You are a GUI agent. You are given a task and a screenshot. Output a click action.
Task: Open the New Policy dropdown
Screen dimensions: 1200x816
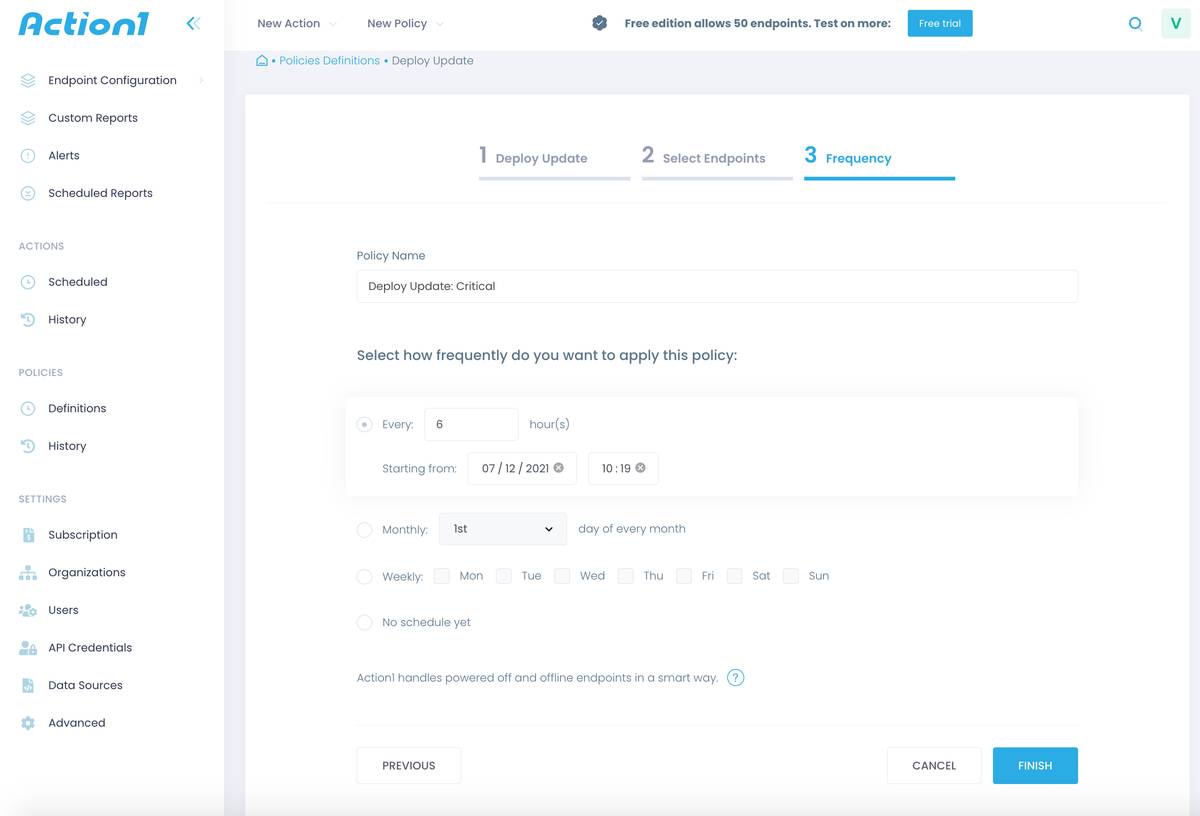click(405, 23)
